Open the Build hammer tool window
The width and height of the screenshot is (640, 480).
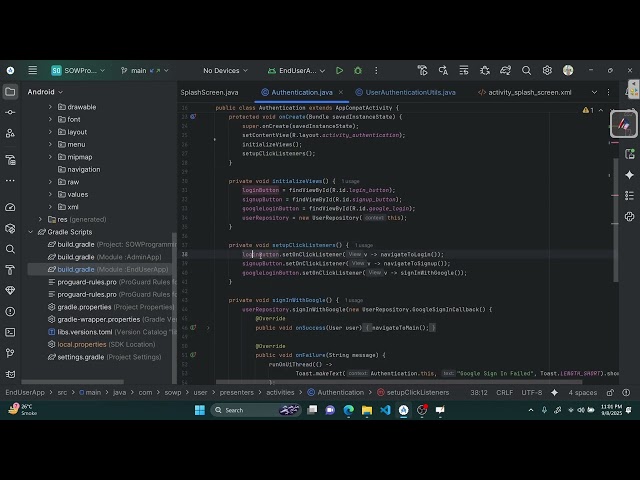pyautogui.click(x=10, y=270)
